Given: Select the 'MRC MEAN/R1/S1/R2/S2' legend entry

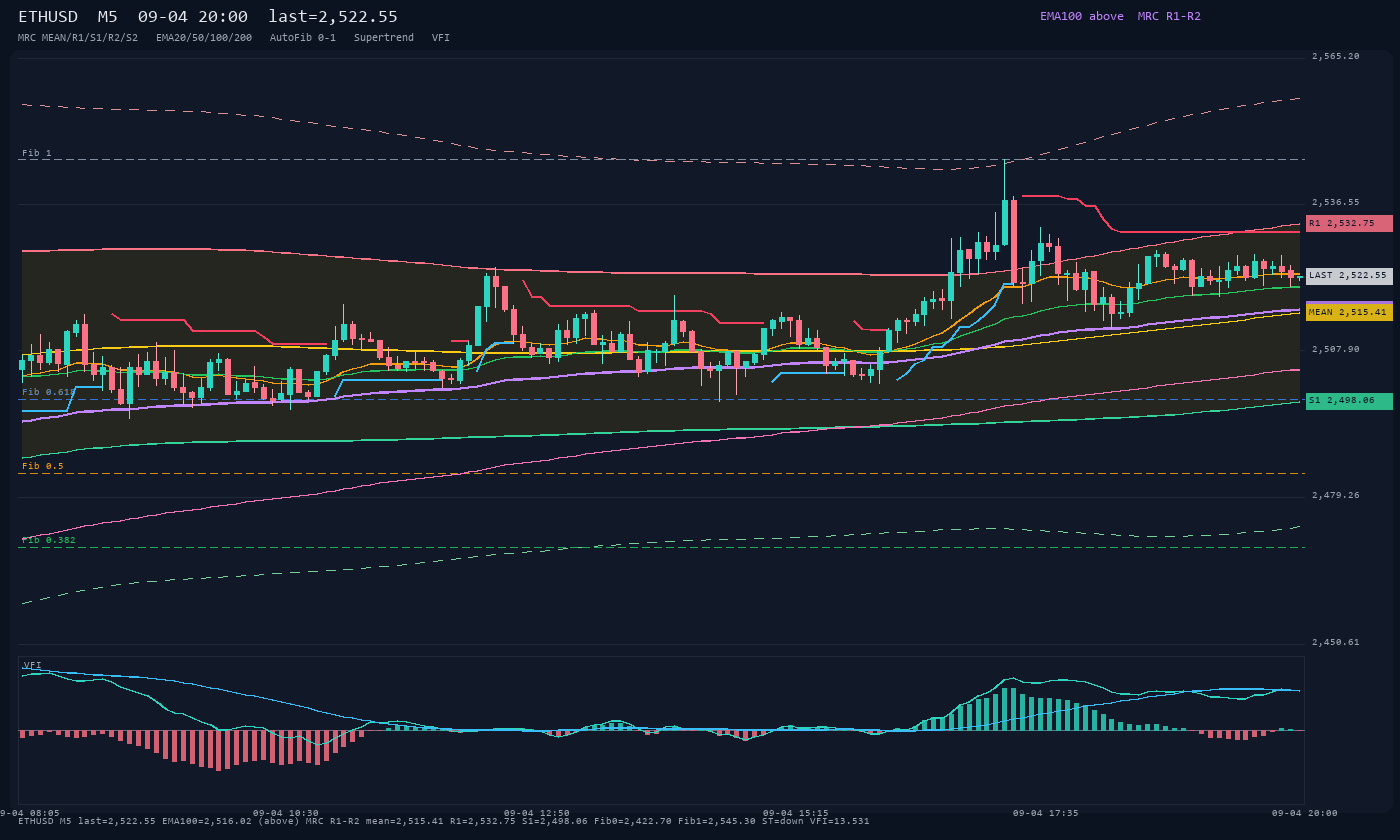Looking at the screenshot, I should 78,38.
